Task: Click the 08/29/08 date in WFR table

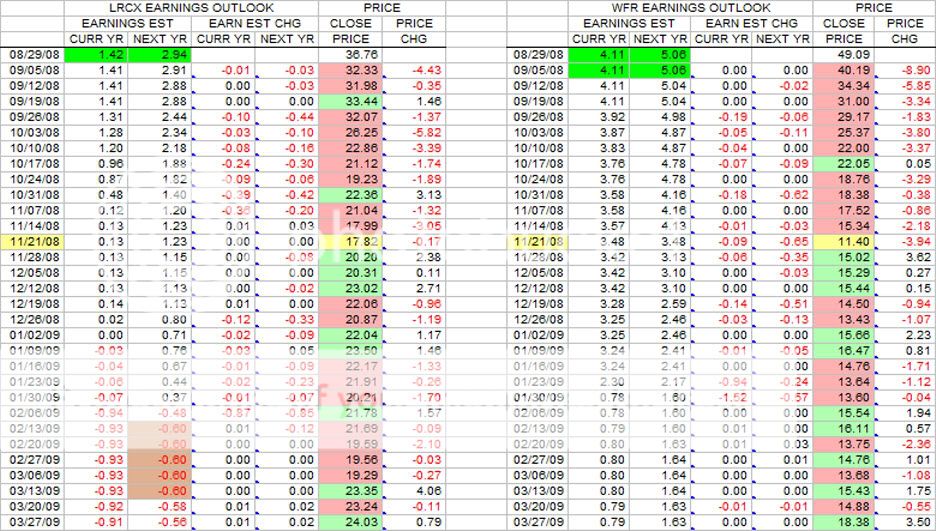Action: tap(539, 54)
